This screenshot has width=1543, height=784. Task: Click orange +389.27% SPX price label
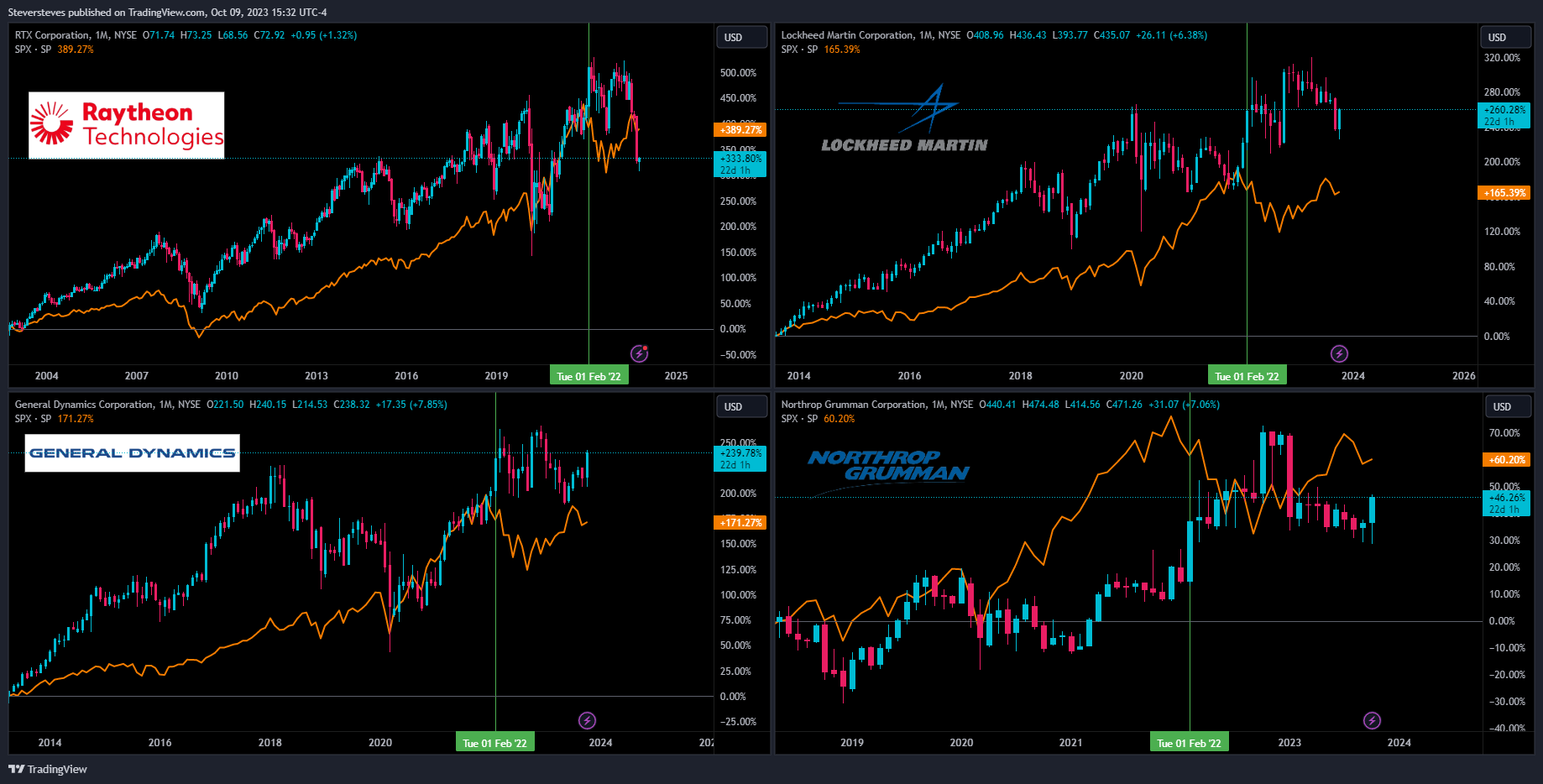(x=740, y=130)
